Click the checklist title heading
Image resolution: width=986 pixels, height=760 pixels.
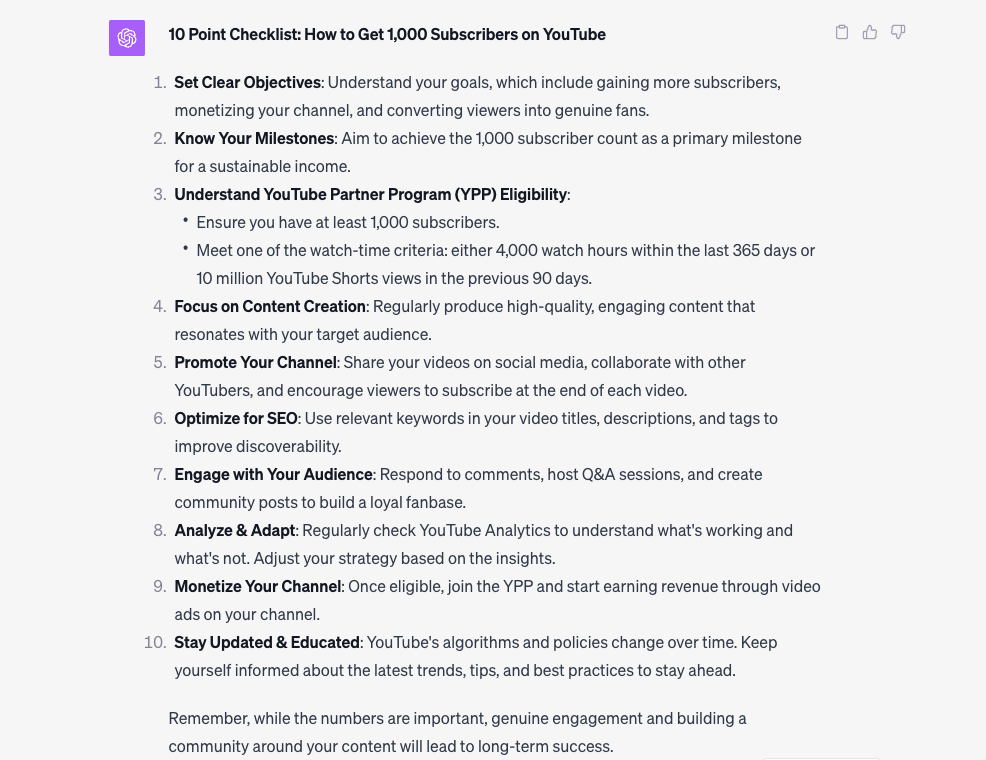(386, 33)
